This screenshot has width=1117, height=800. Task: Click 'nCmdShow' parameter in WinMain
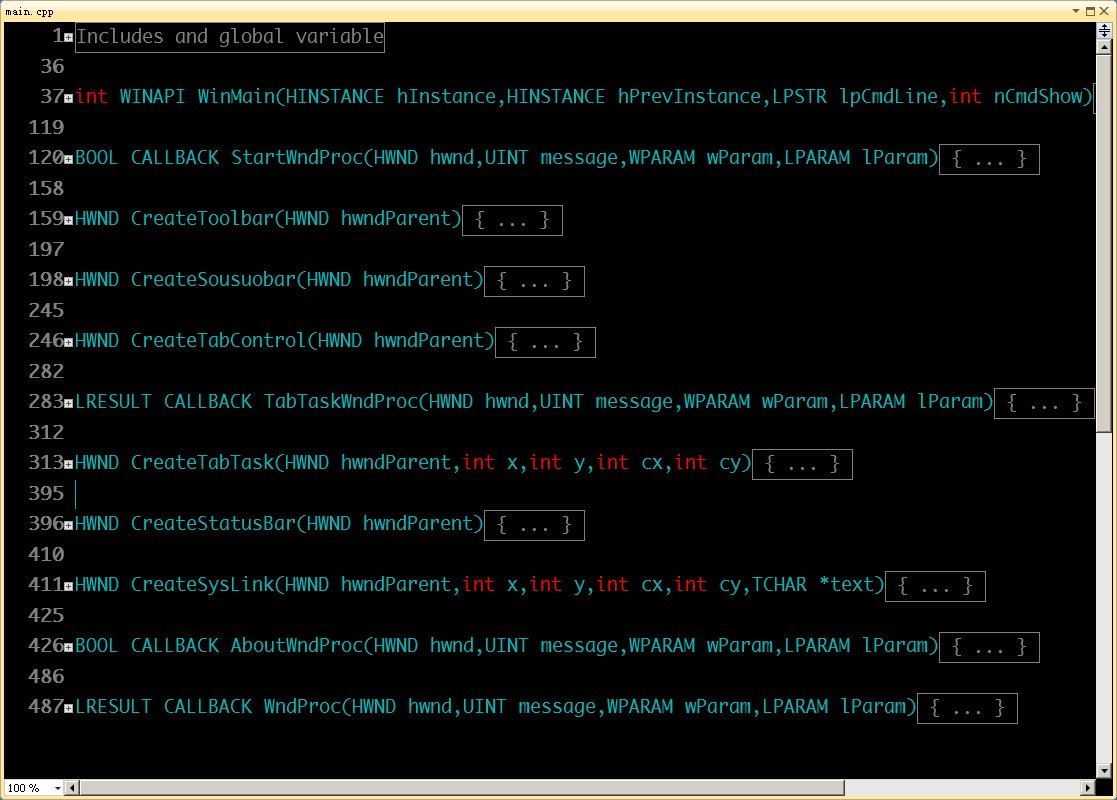1038,97
